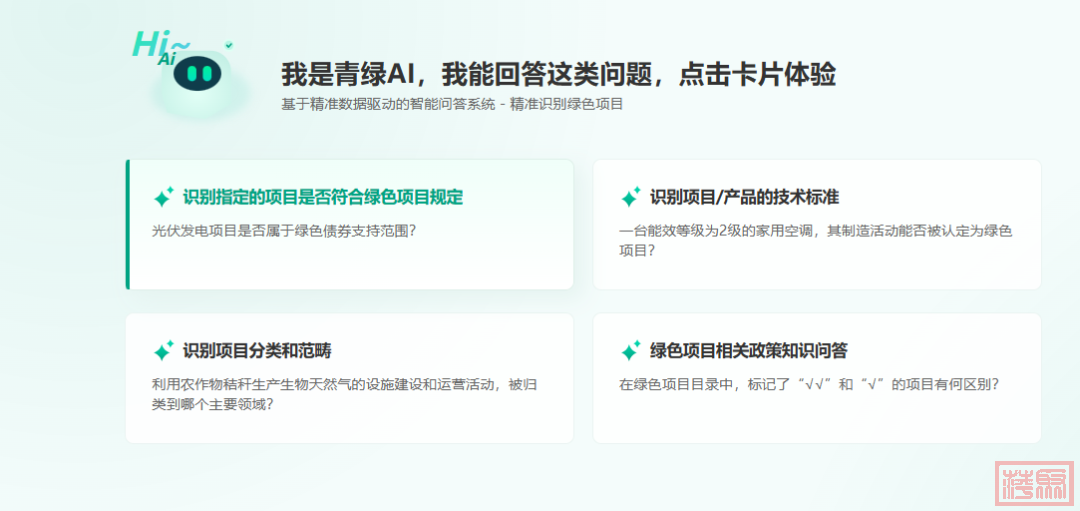The image size is (1080, 511).
Task: Open the 绿色项目相关政策知识问答 card title
Action: (749, 351)
